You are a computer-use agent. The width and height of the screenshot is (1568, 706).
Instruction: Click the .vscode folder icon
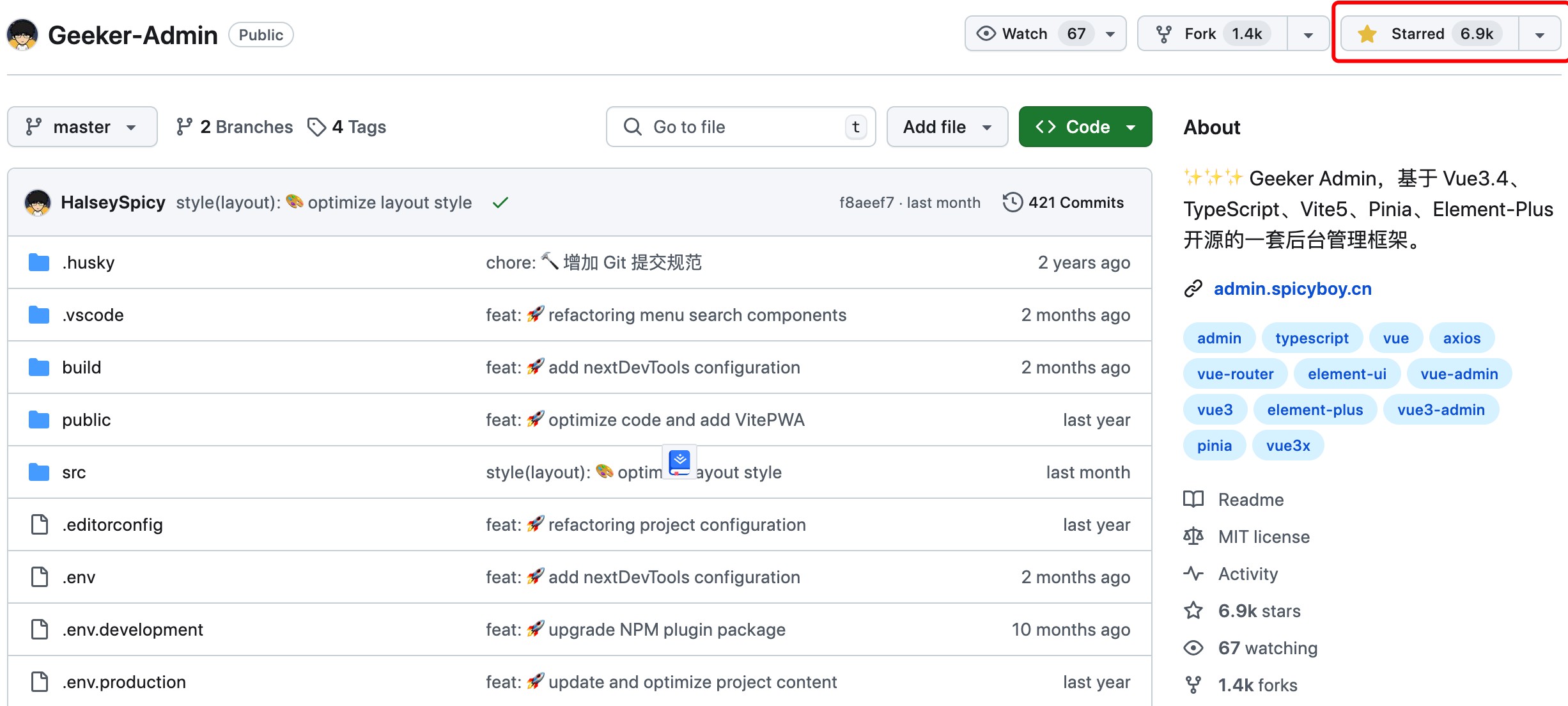(x=39, y=315)
